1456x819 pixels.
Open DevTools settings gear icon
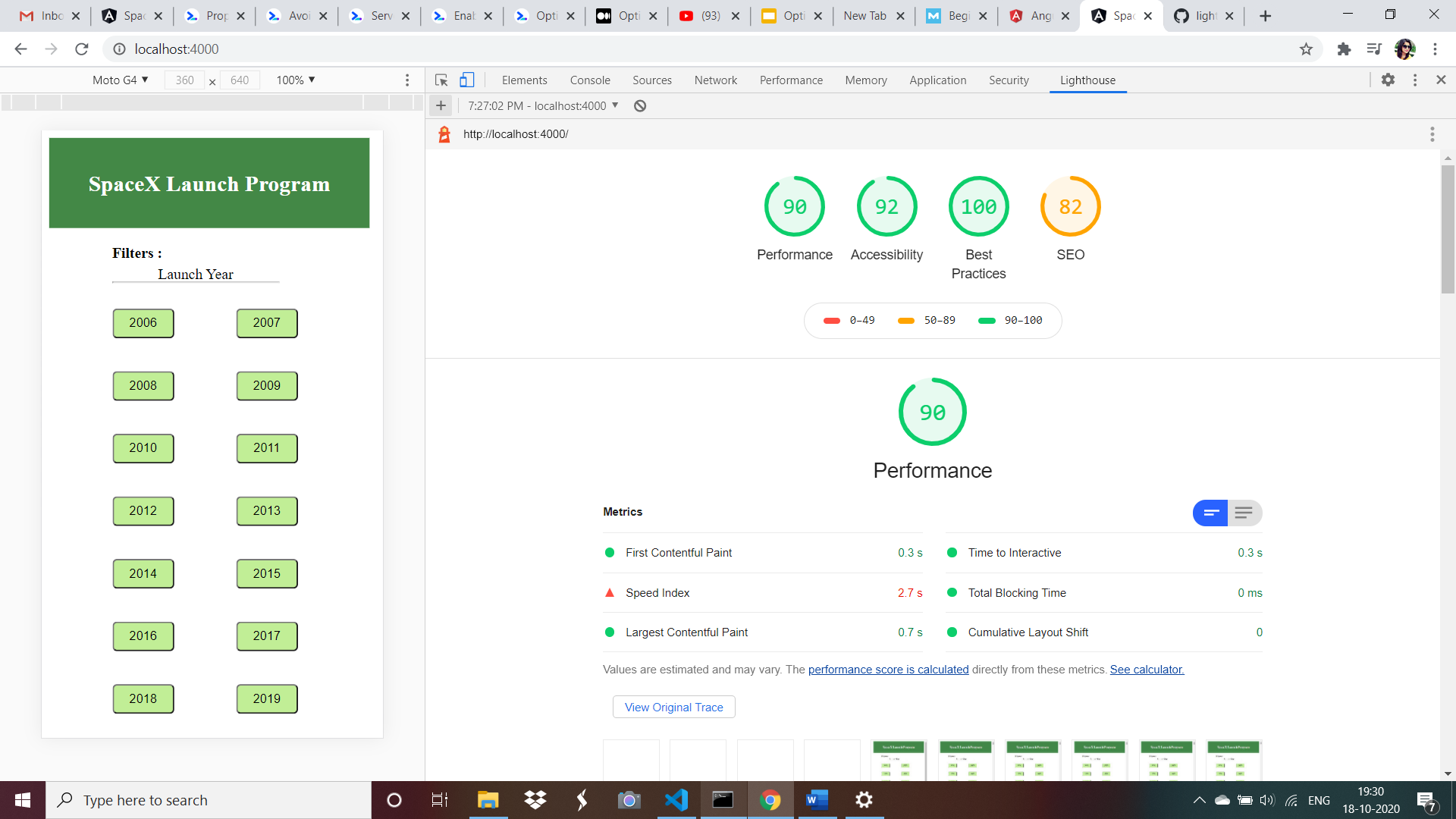[1389, 80]
